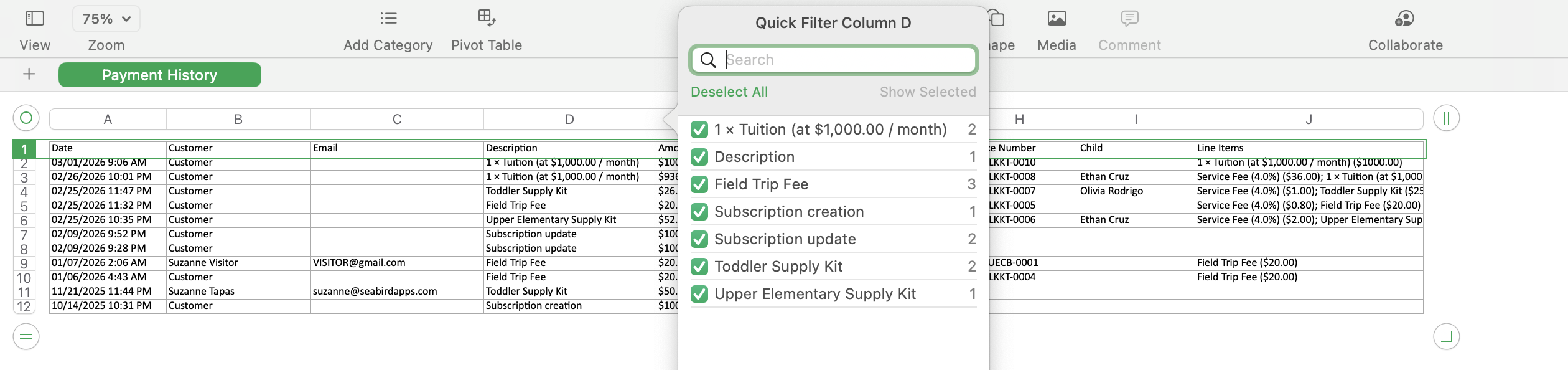
Task: Click the Add Category icon
Action: tap(388, 19)
